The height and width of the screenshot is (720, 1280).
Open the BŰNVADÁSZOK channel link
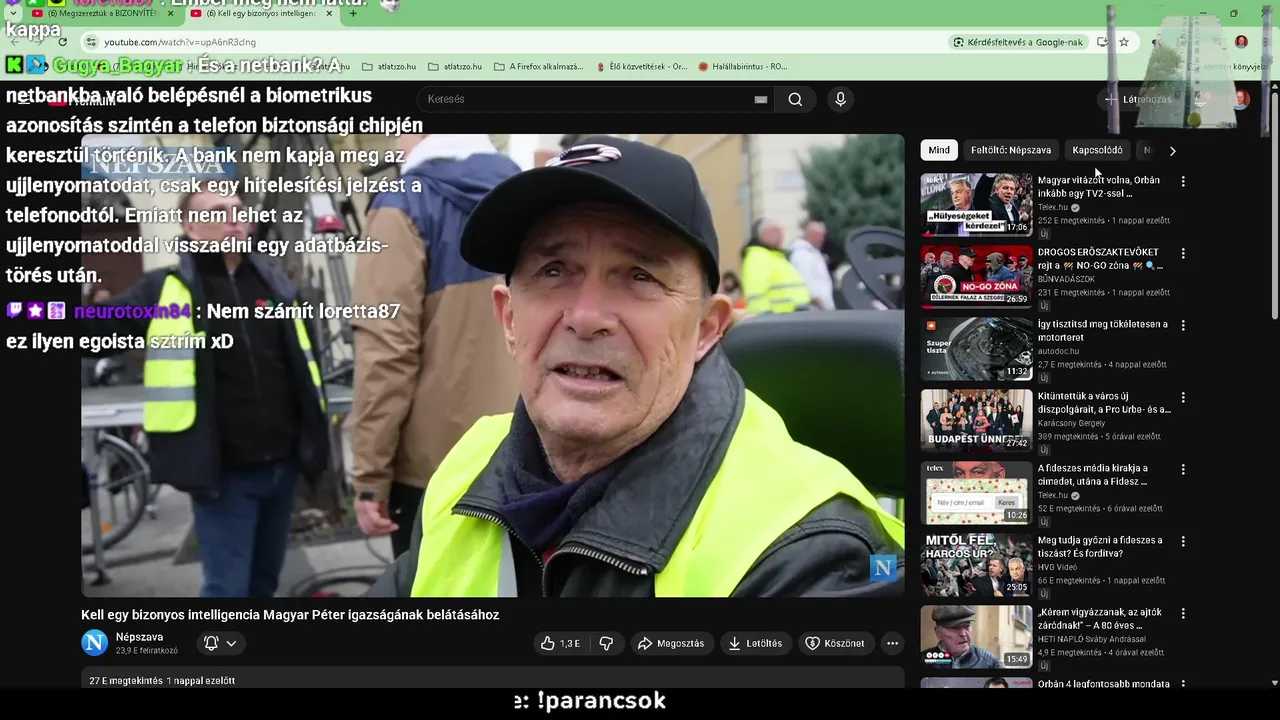tap(1066, 279)
